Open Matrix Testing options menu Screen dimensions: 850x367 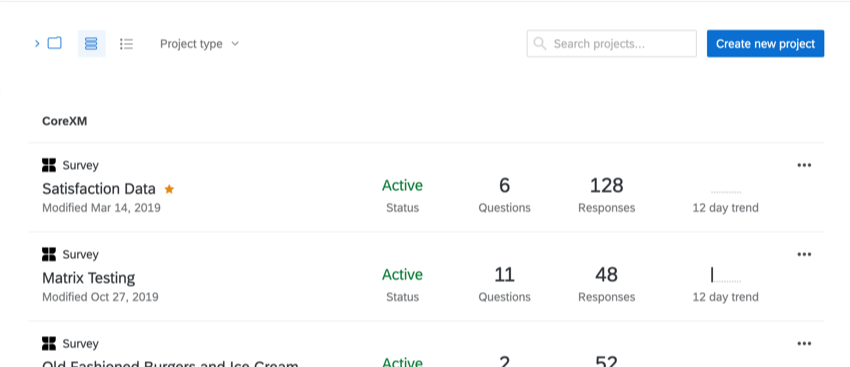[804, 254]
